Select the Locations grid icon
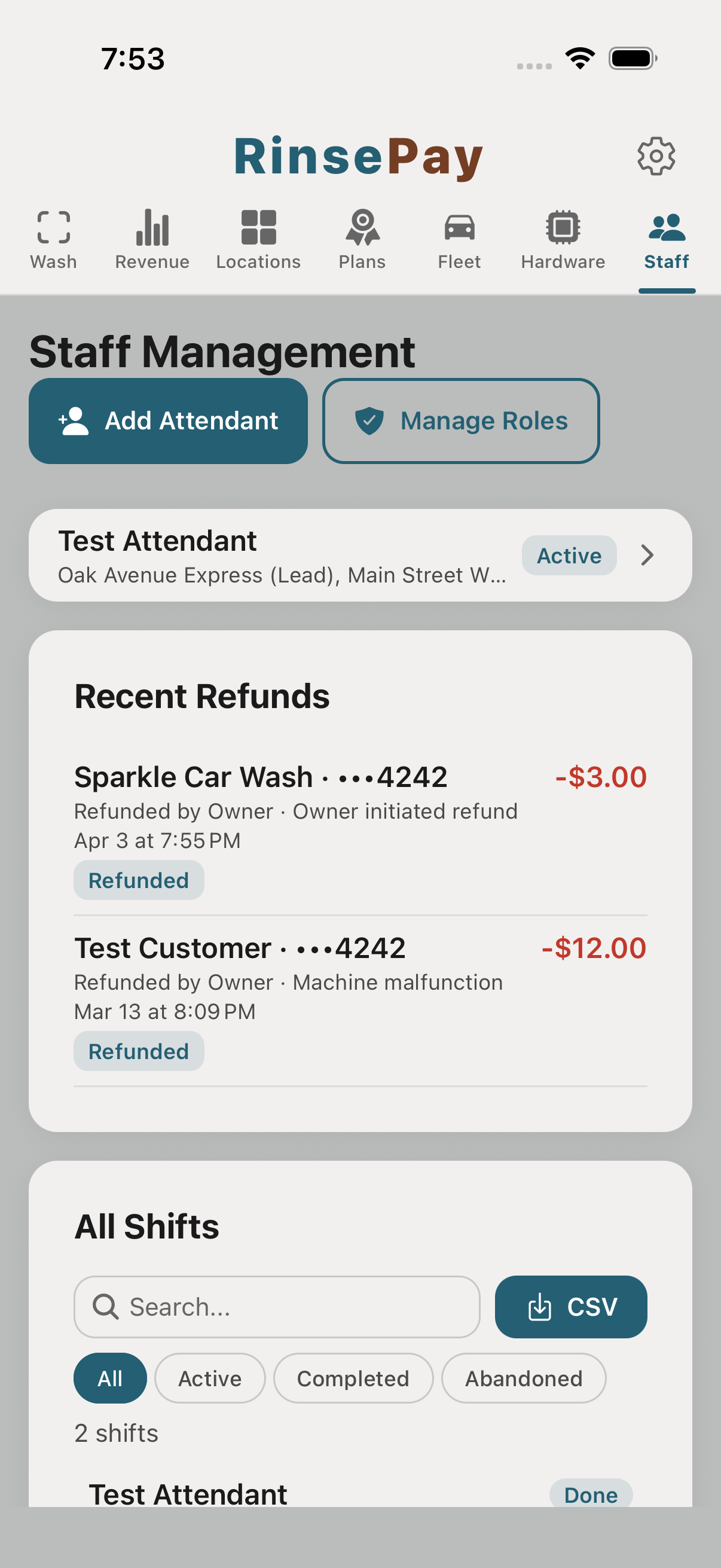This screenshot has width=721, height=1568. (259, 228)
